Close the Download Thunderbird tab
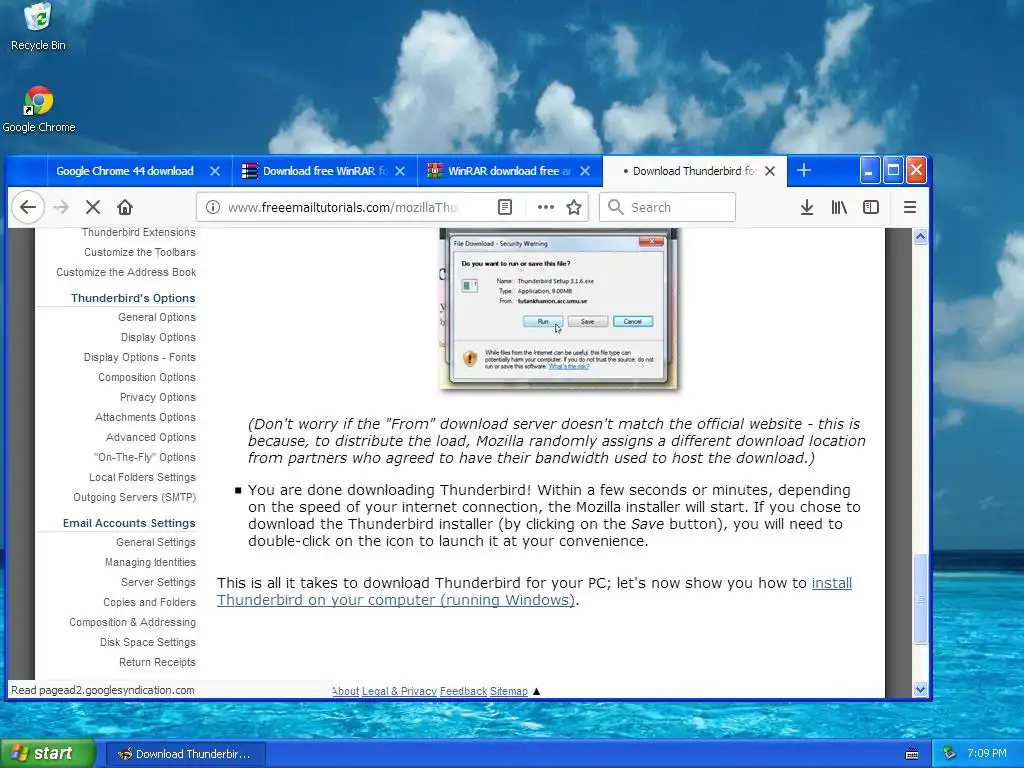This screenshot has width=1024, height=768. pyautogui.click(x=770, y=171)
